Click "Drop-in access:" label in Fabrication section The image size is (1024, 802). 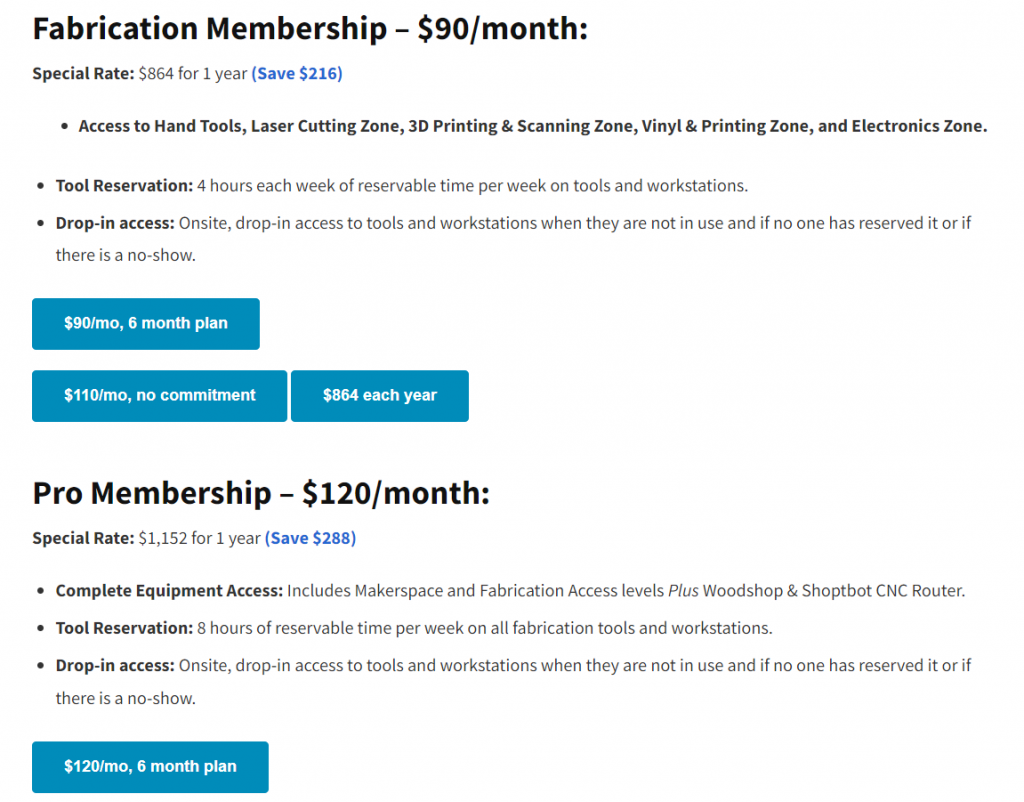[115, 222]
